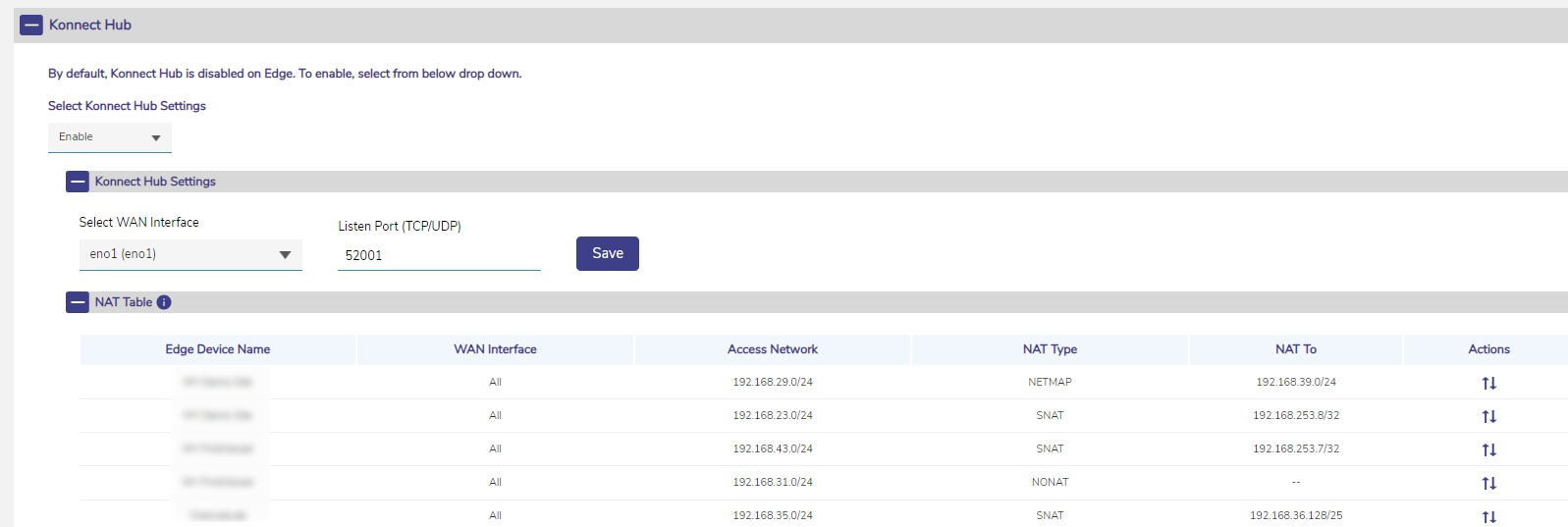Image resolution: width=1568 pixels, height=527 pixels.
Task: Save the Konnect Hub settings
Action: pyautogui.click(x=607, y=253)
